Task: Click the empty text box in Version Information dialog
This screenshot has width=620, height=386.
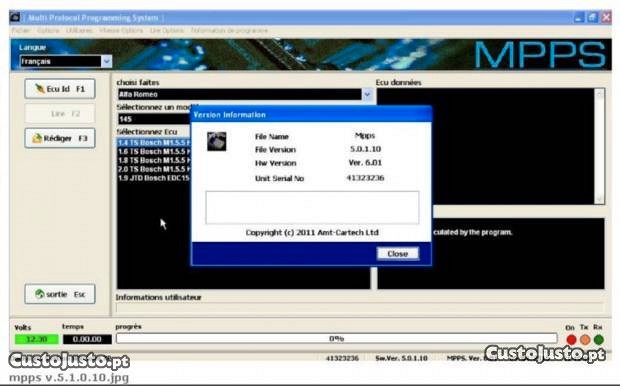Action: pyautogui.click(x=312, y=208)
